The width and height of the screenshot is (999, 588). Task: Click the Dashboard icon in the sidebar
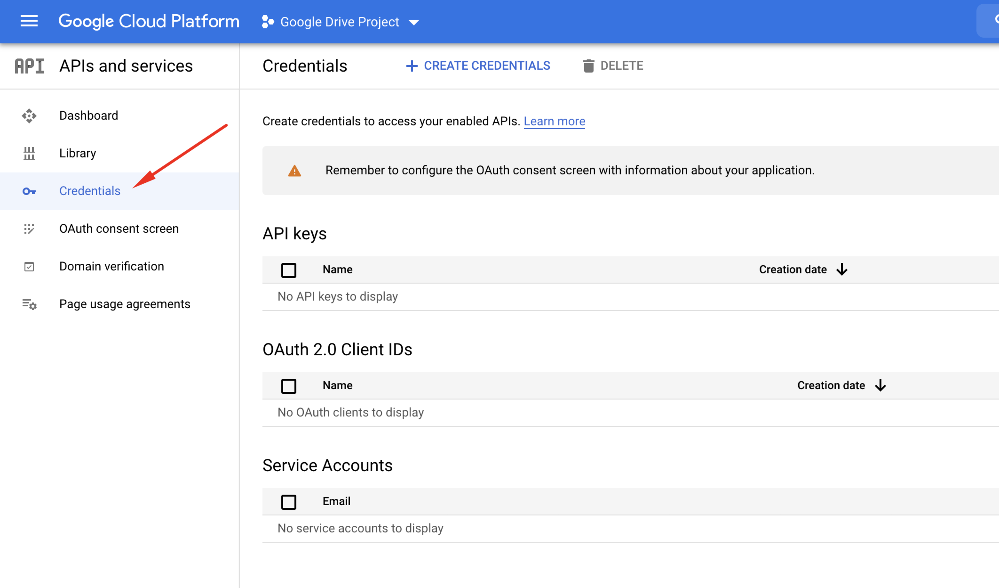click(29, 116)
